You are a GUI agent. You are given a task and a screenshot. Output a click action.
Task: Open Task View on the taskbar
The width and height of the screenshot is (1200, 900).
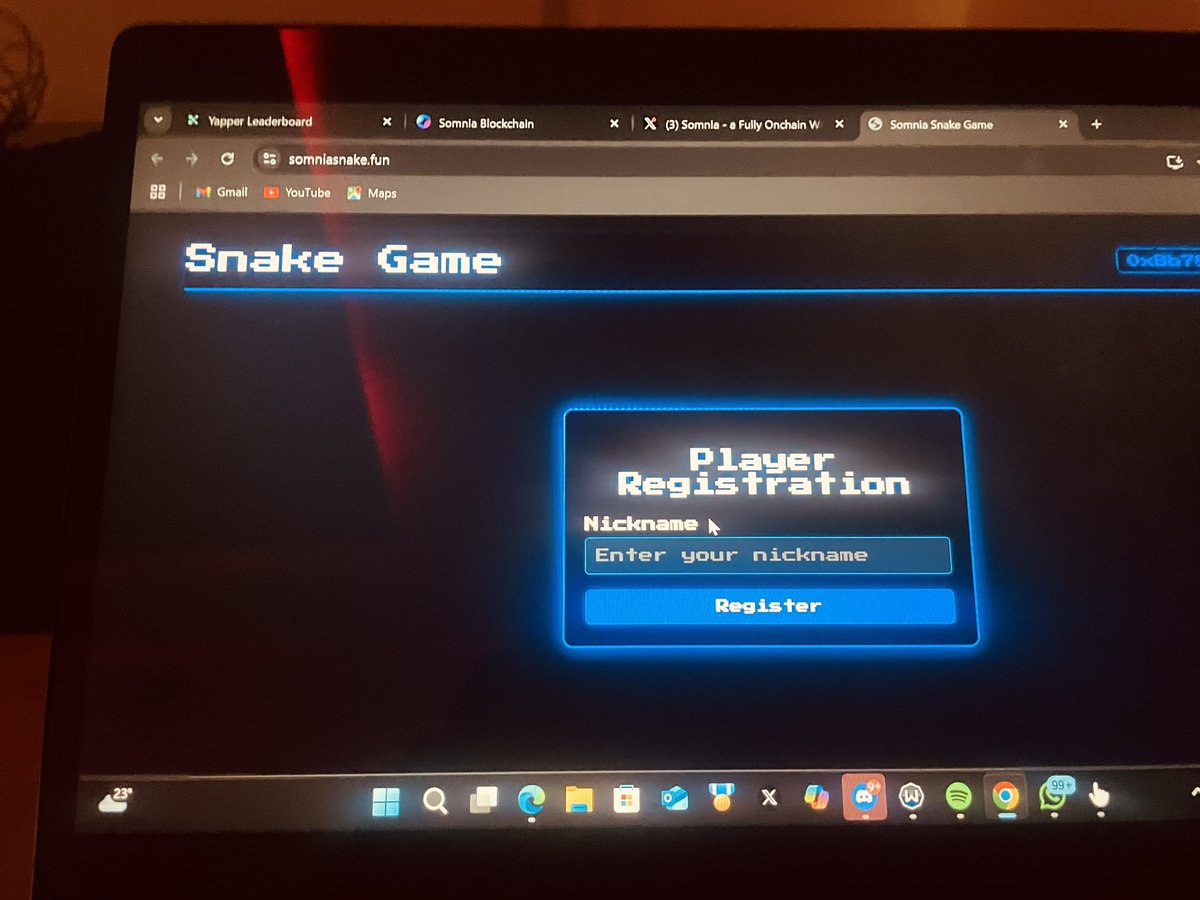[x=484, y=800]
